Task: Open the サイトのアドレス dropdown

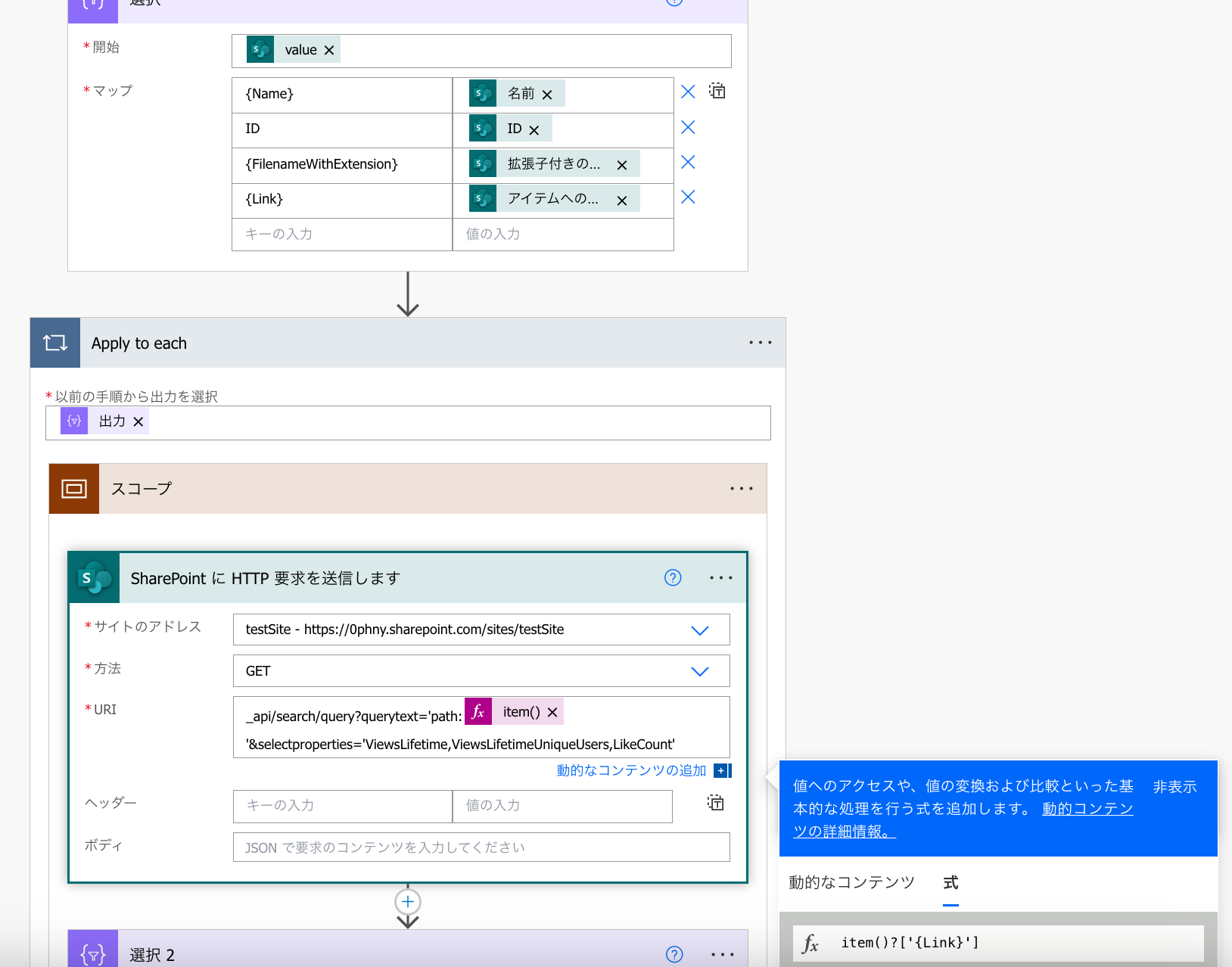Action: click(699, 629)
